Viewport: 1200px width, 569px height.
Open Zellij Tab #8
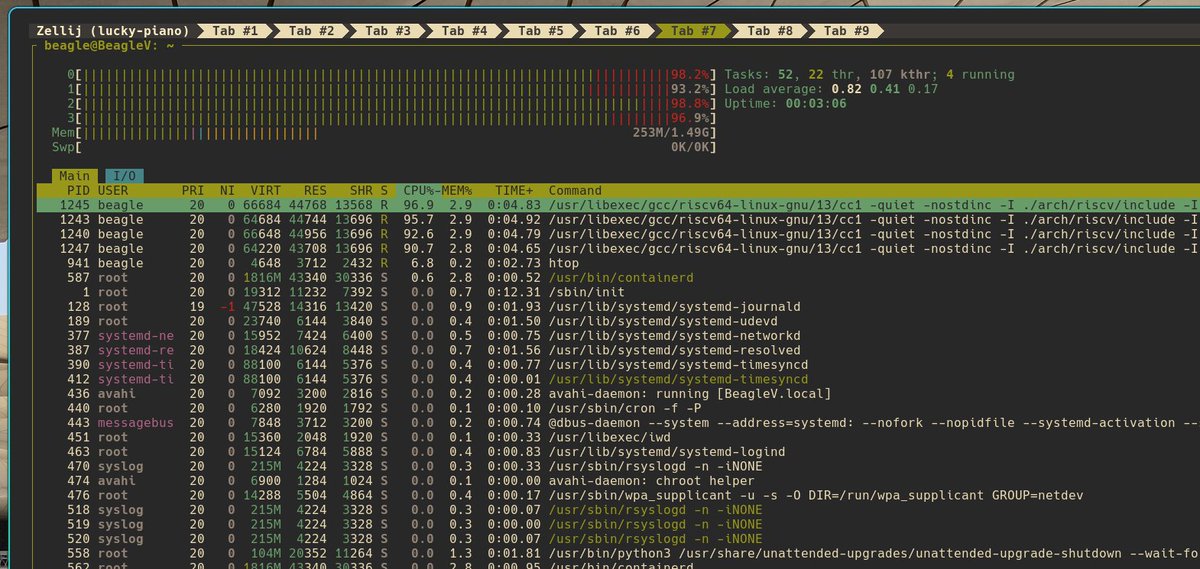771,31
